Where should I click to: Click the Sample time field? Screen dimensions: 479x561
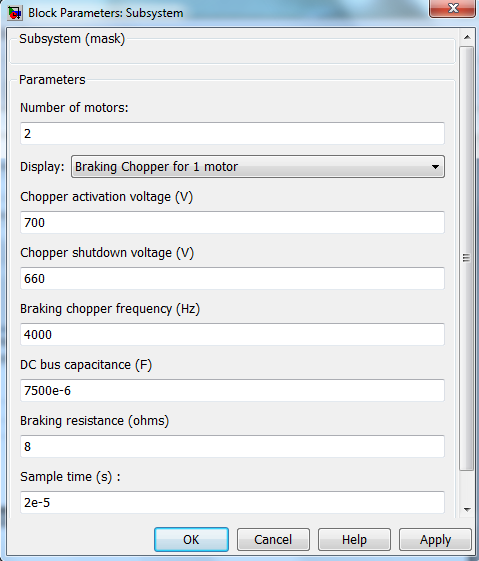pyautogui.click(x=232, y=502)
